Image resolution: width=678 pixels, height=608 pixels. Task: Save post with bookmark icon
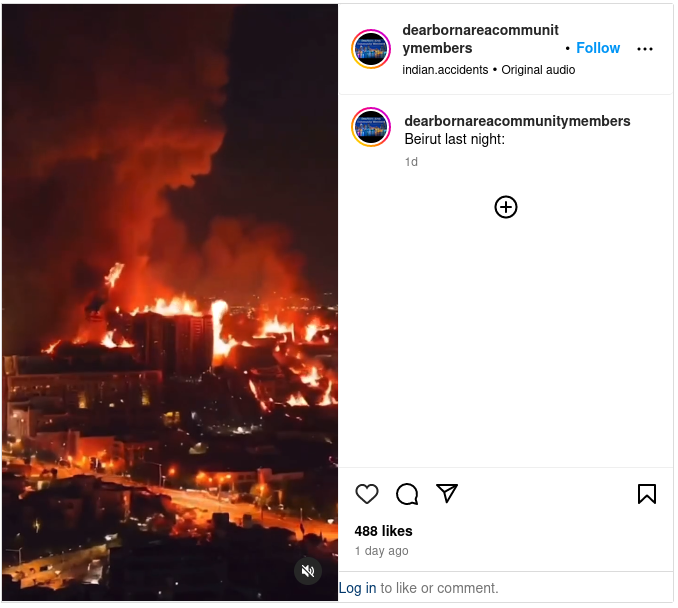[647, 494]
